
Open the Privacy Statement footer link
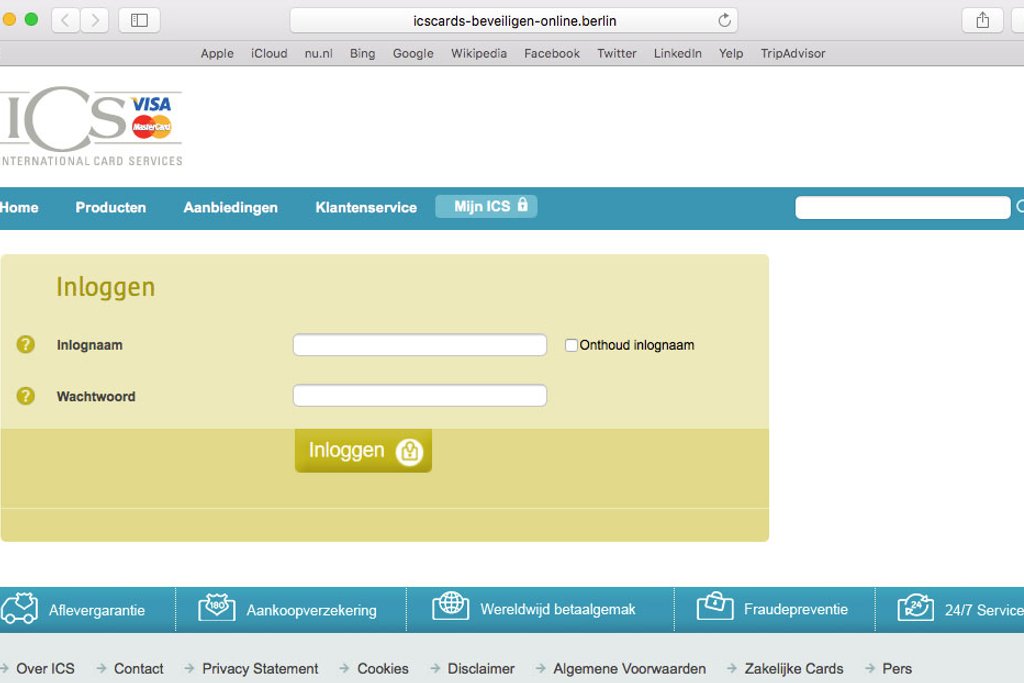tap(260, 668)
